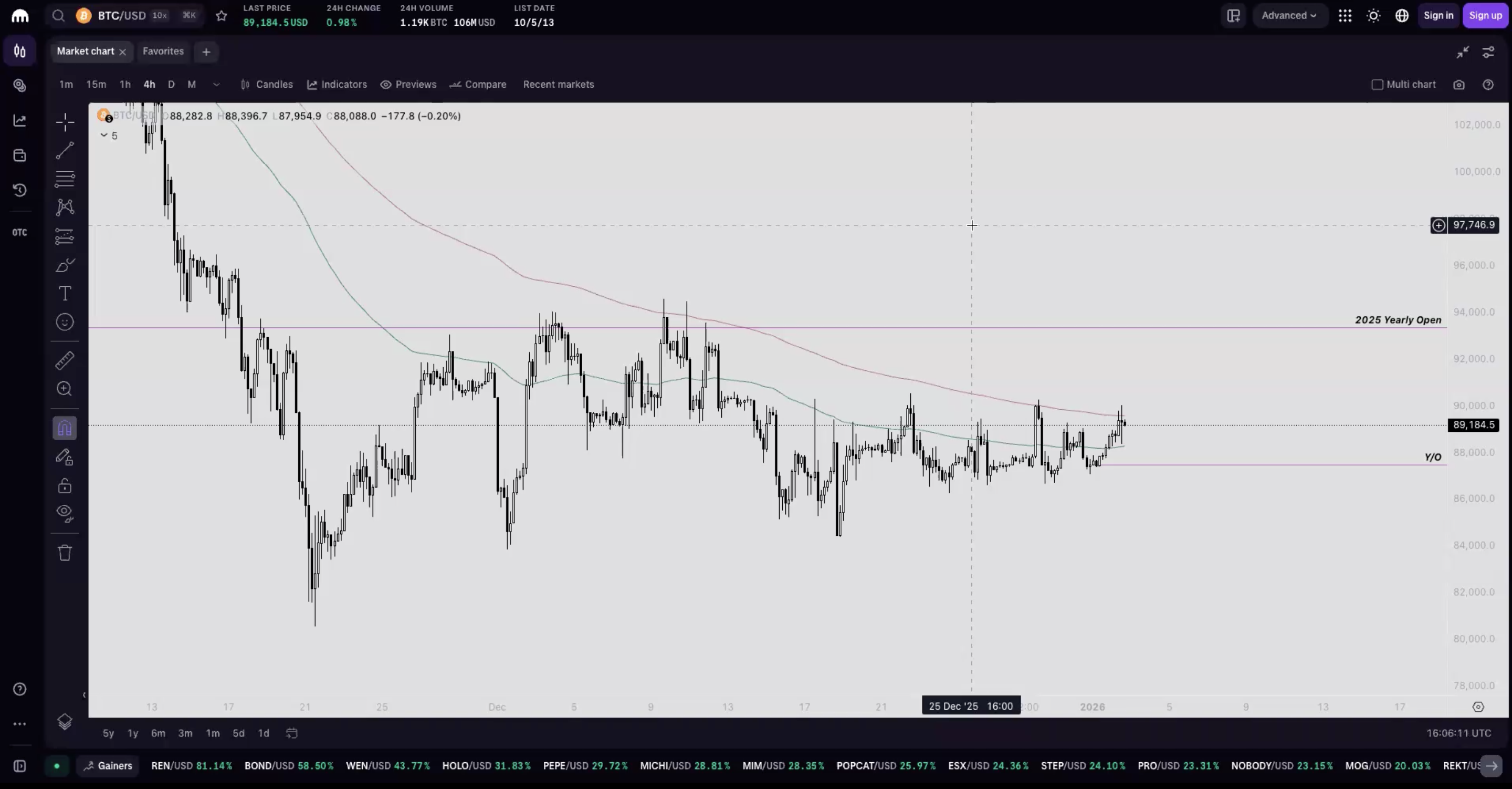Activate the magnet snap mode icon
This screenshot has width=1512, height=789.
[65, 428]
